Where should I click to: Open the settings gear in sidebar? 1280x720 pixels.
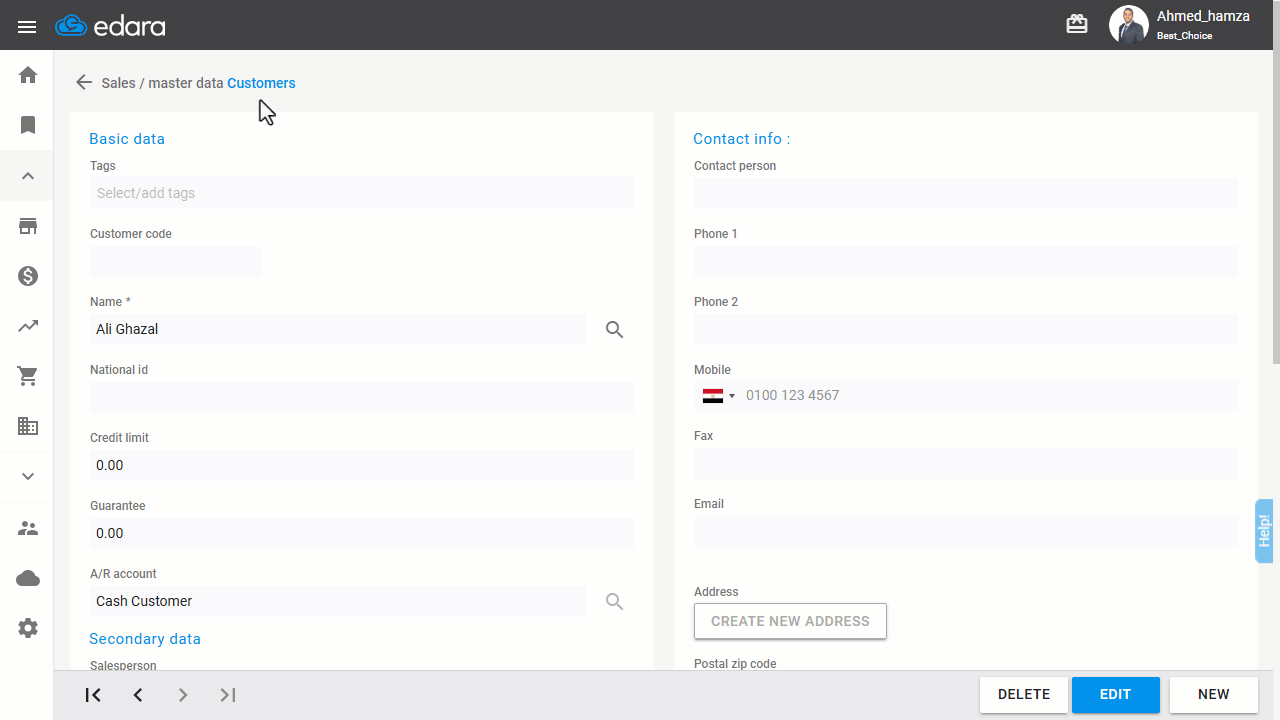point(28,628)
